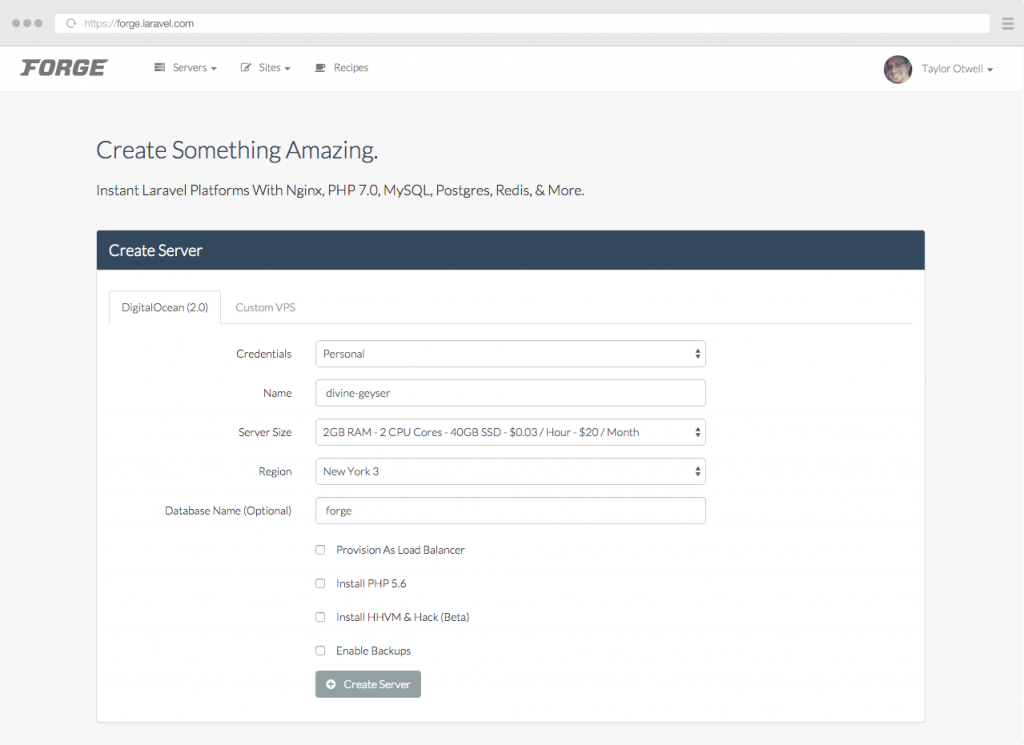The height and width of the screenshot is (745, 1024).
Task: Switch to the Custom VPS tab
Action: [265, 307]
